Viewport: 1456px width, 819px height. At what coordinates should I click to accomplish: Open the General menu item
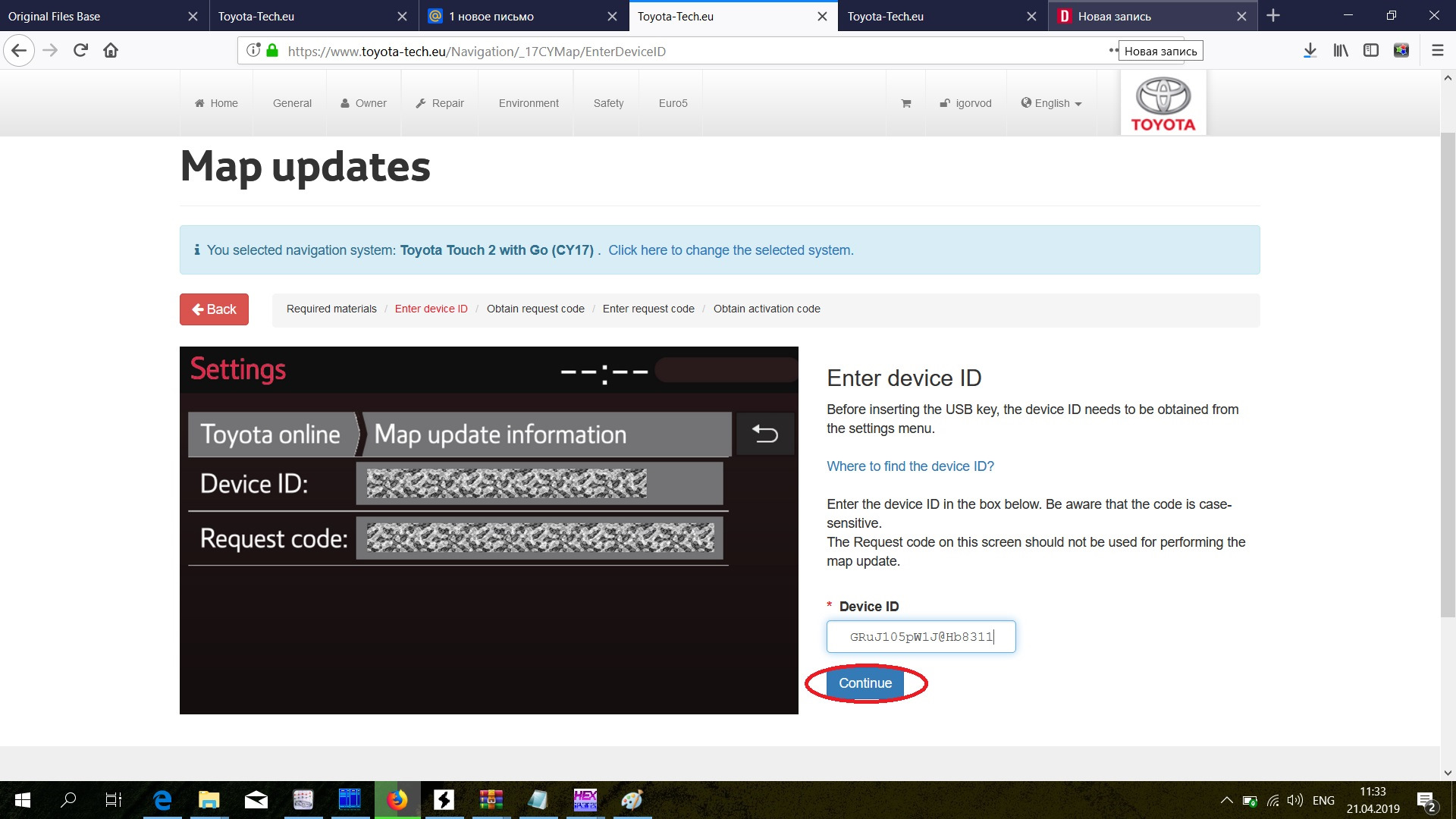coord(292,103)
